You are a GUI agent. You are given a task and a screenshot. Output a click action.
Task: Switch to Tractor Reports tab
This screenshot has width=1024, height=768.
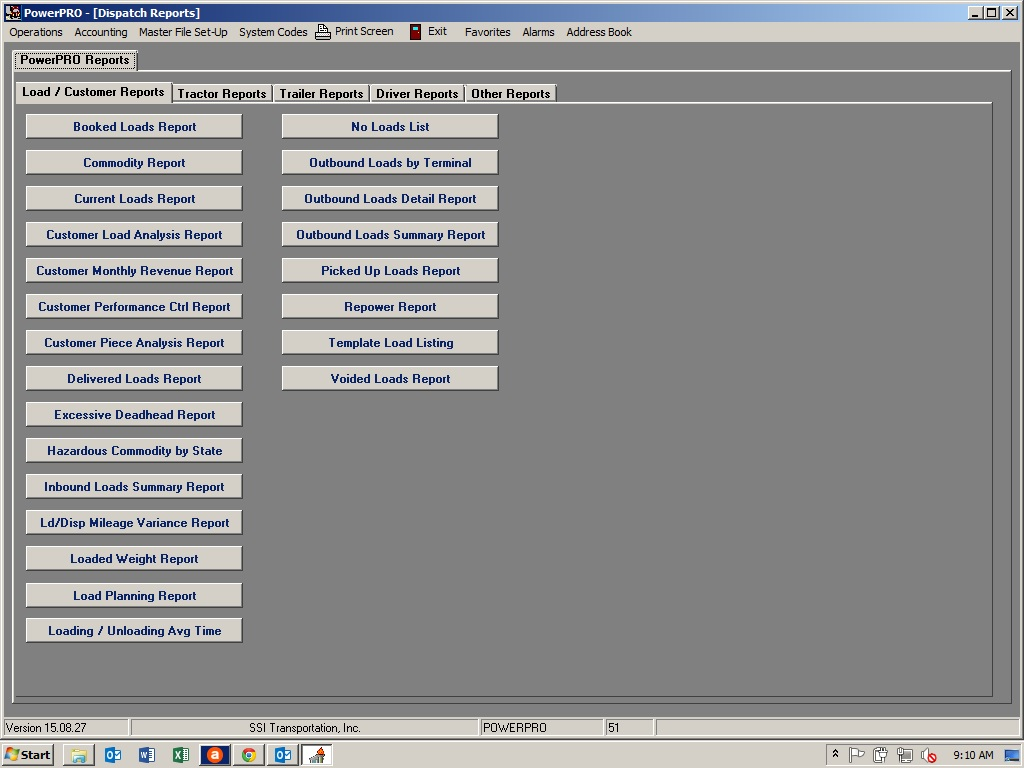[222, 93]
